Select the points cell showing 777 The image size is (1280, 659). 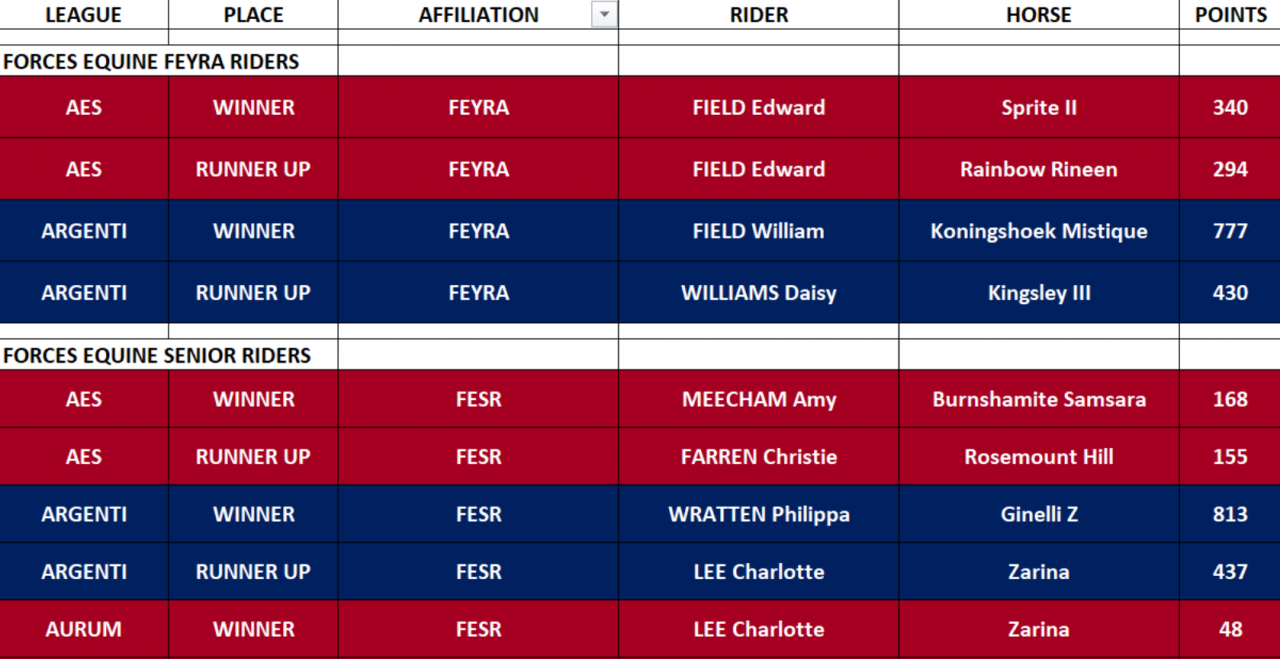pos(1230,231)
